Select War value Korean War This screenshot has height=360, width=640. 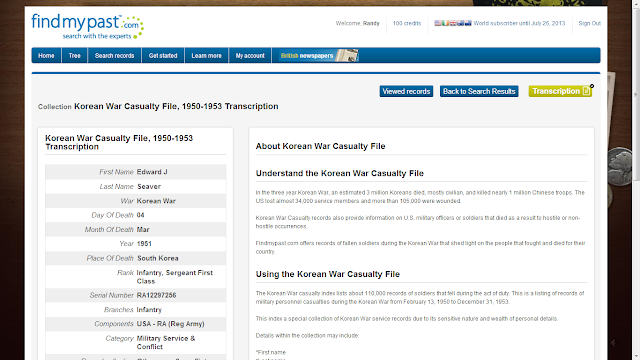point(156,201)
